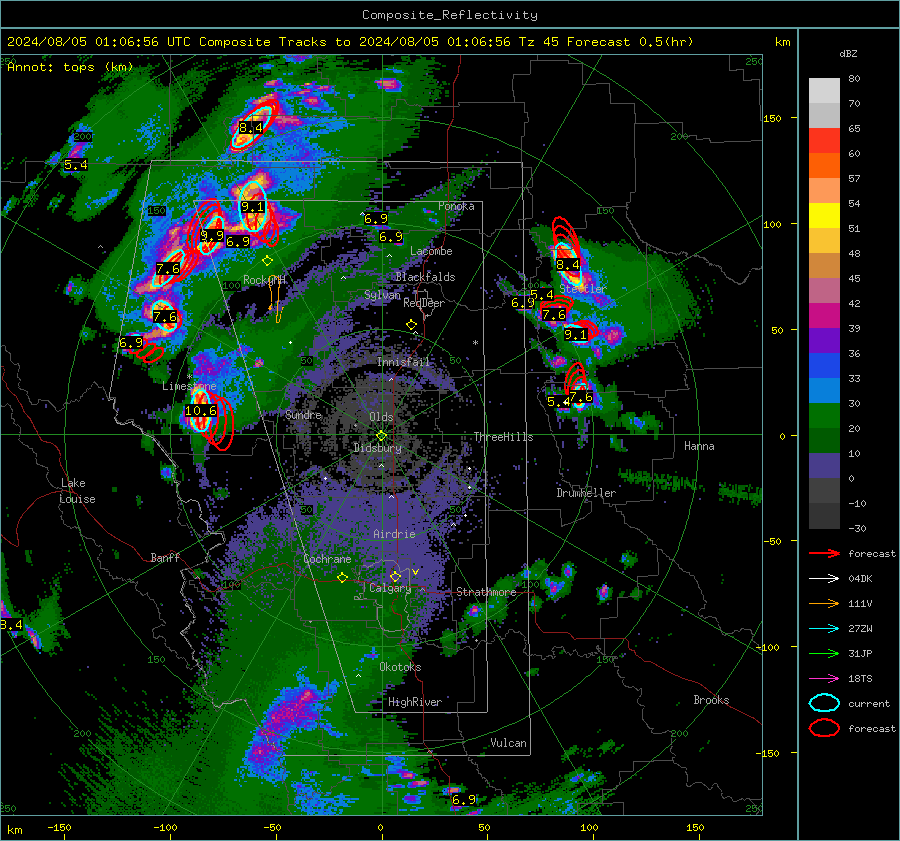Click the yellow 54 dBZ color swatch

click(824, 216)
